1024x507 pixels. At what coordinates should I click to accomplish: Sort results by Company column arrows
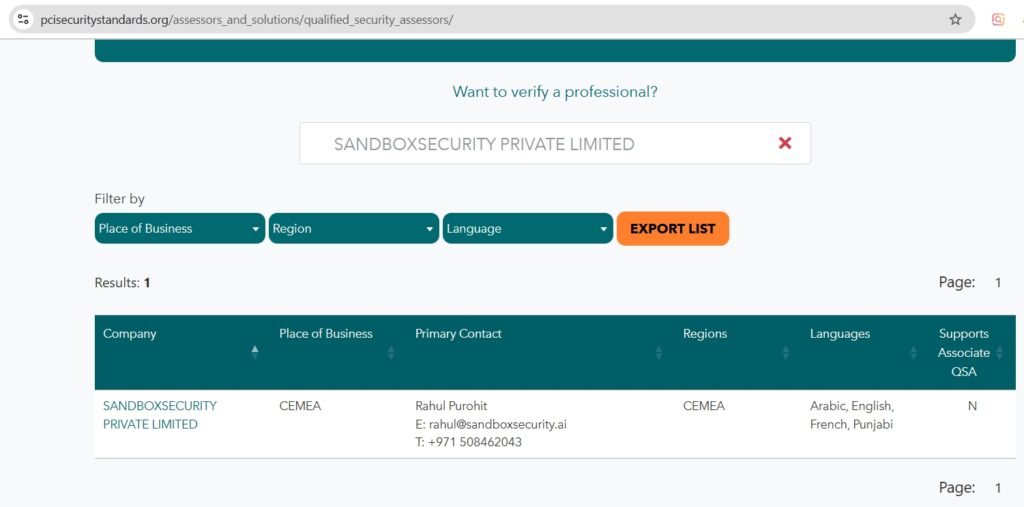pos(255,352)
